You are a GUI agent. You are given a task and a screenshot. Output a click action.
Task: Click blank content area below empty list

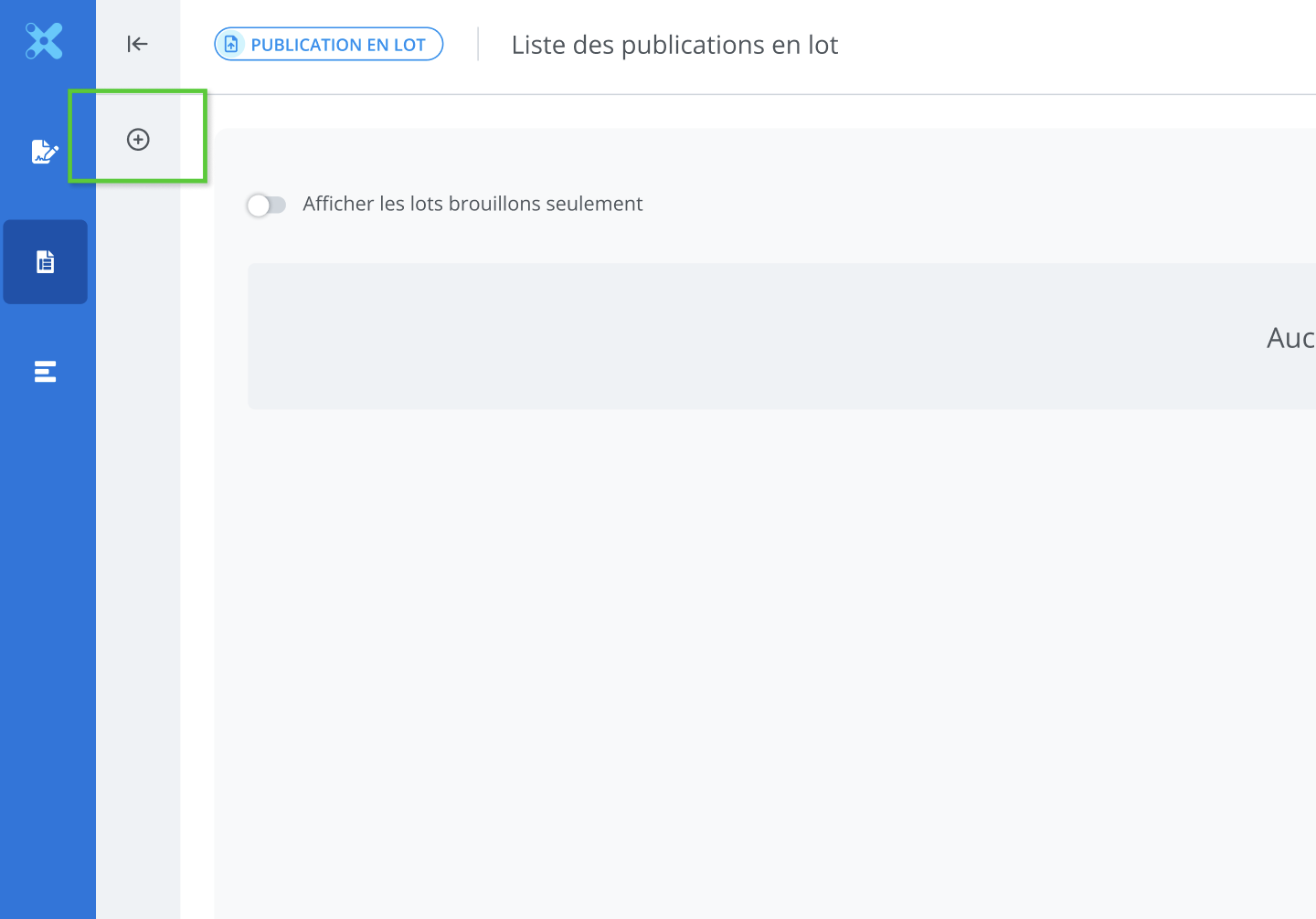731,639
